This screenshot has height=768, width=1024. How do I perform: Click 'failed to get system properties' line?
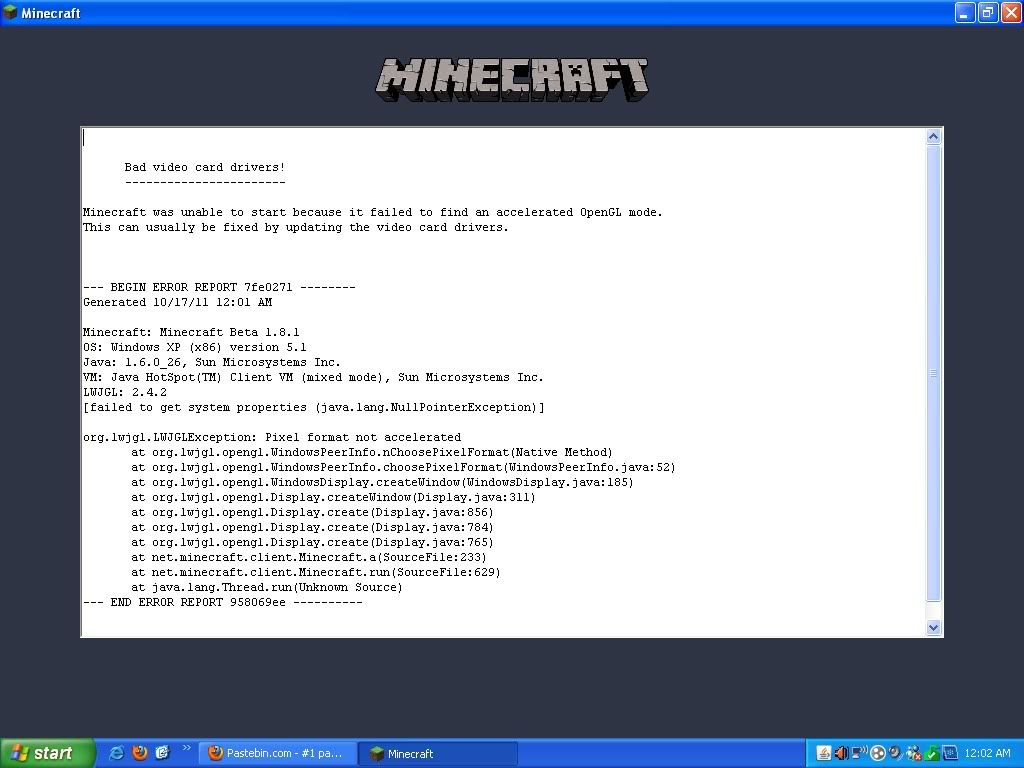pos(313,408)
